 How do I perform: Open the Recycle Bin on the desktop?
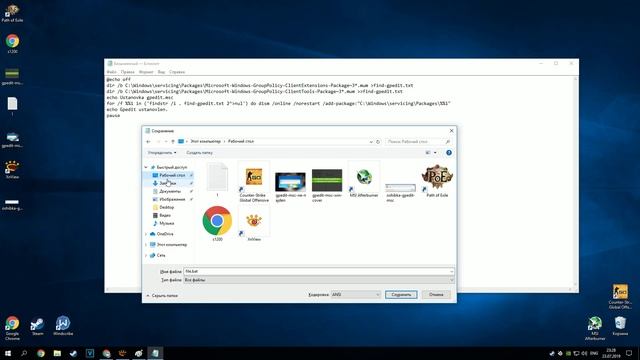[620, 326]
